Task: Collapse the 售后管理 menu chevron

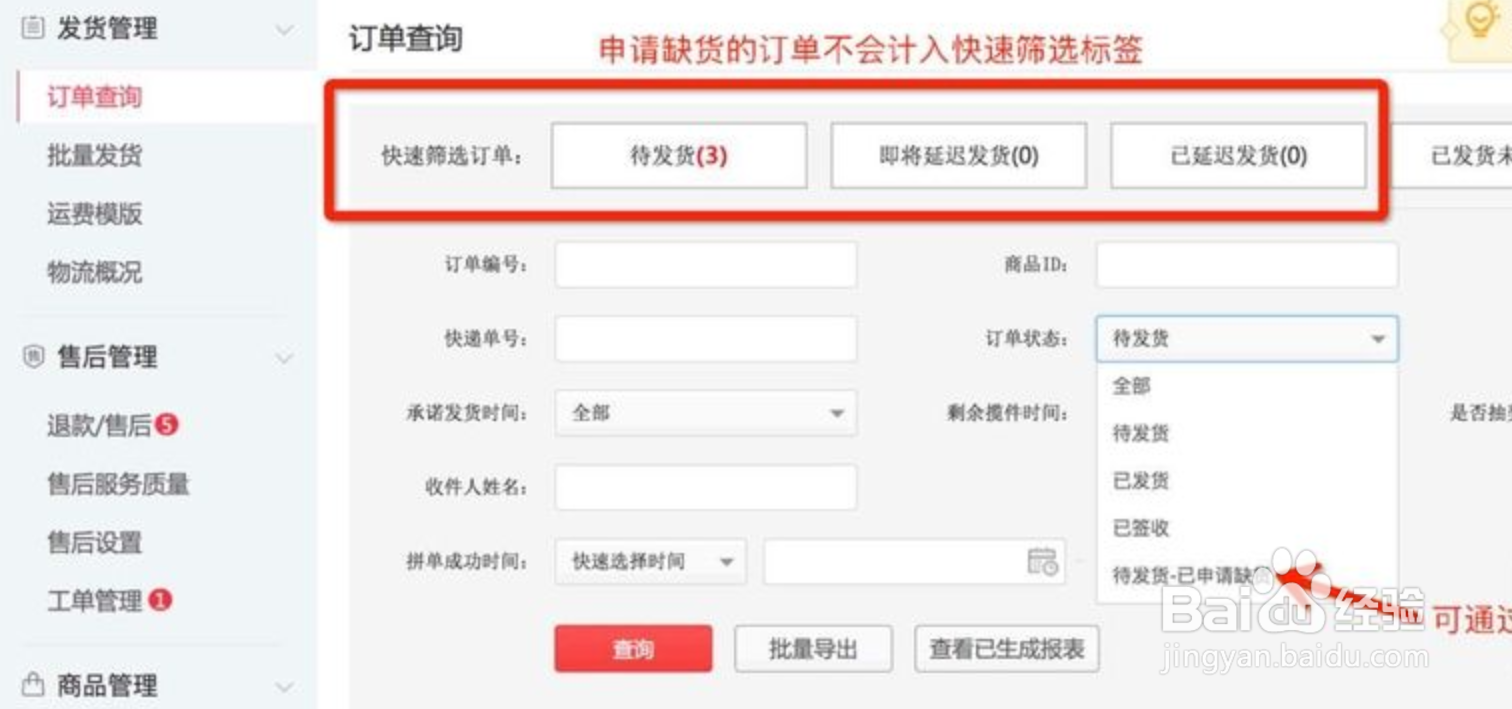Action: [284, 358]
